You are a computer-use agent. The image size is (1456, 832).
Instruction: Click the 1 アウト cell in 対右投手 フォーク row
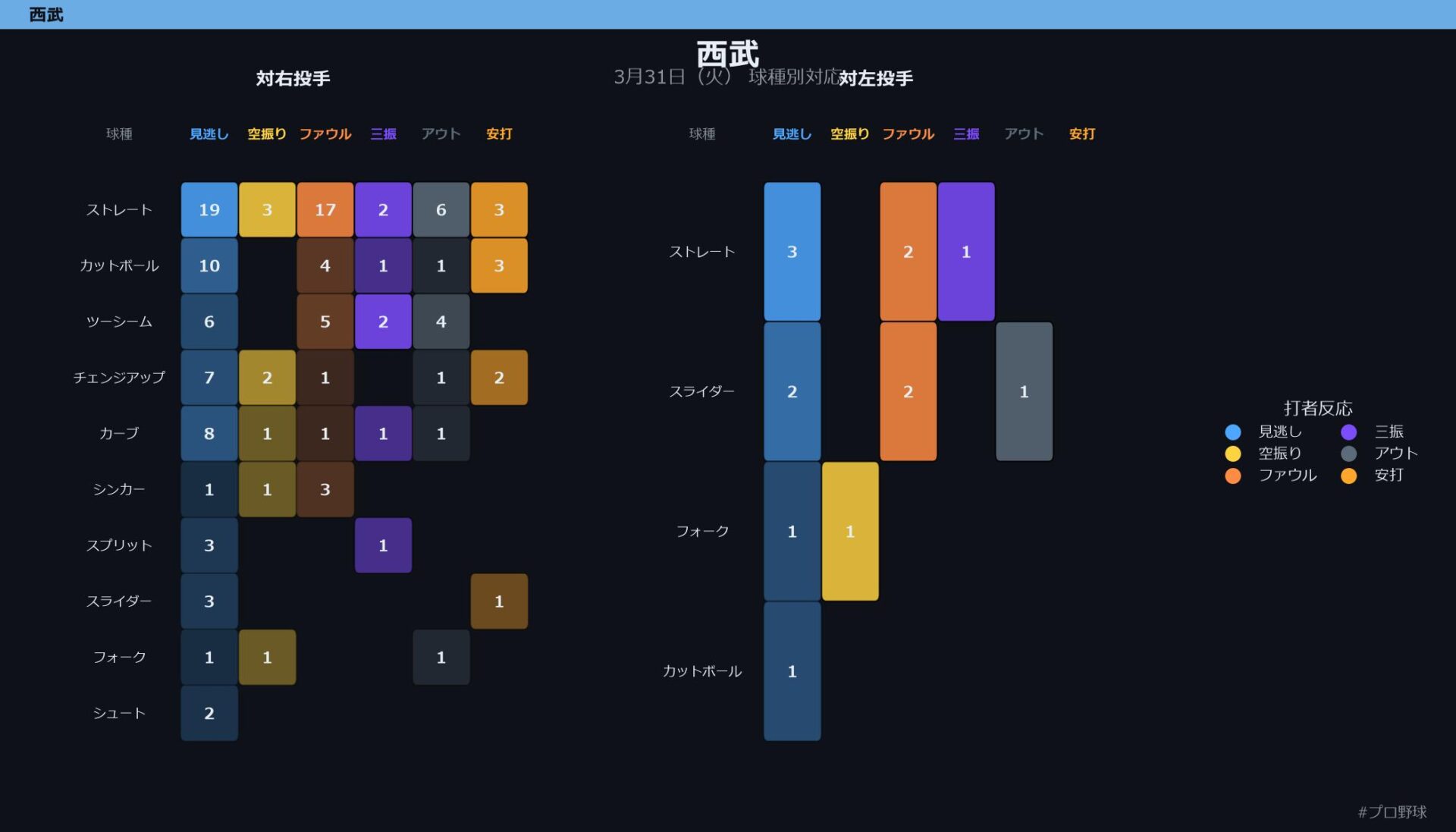coord(441,657)
